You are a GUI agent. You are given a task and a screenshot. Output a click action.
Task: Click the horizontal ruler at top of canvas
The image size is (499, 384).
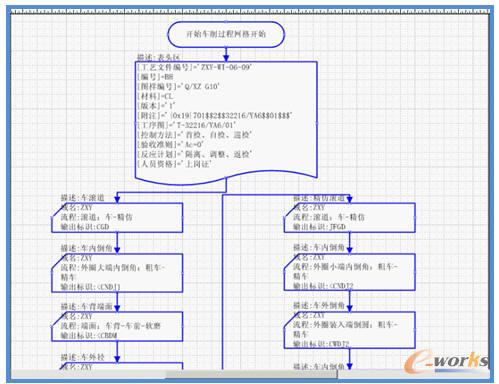coord(250,12)
